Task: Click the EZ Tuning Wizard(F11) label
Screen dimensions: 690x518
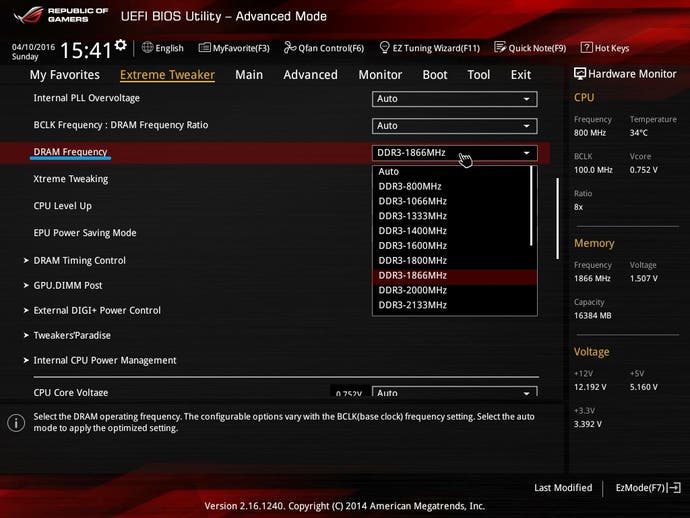Action: (436, 48)
